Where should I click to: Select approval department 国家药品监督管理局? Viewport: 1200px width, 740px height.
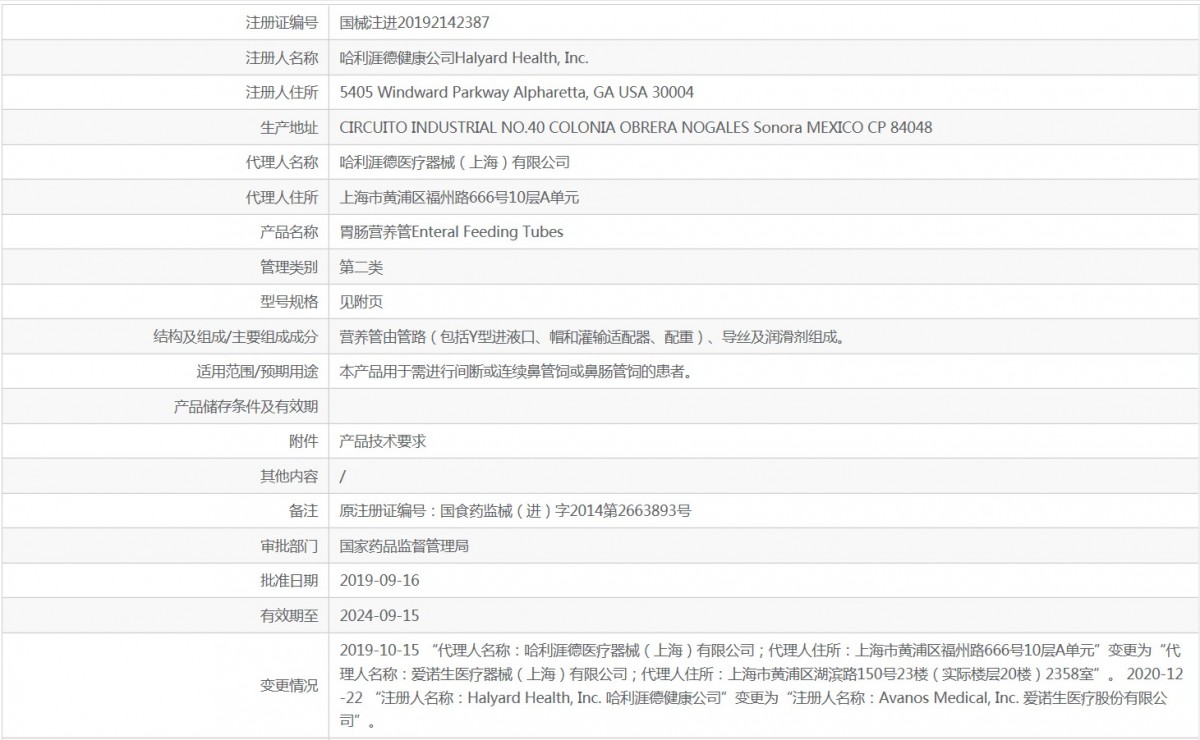[405, 546]
